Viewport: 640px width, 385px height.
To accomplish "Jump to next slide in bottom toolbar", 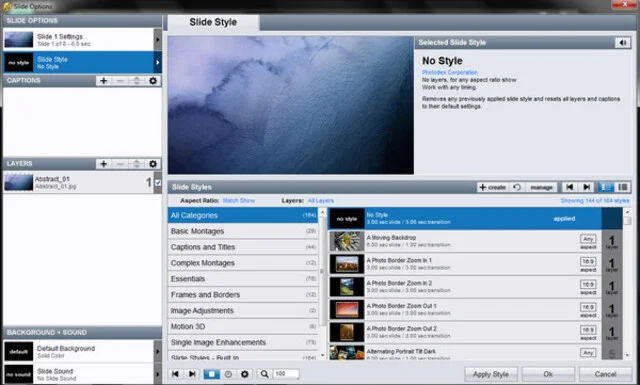I will [192, 374].
